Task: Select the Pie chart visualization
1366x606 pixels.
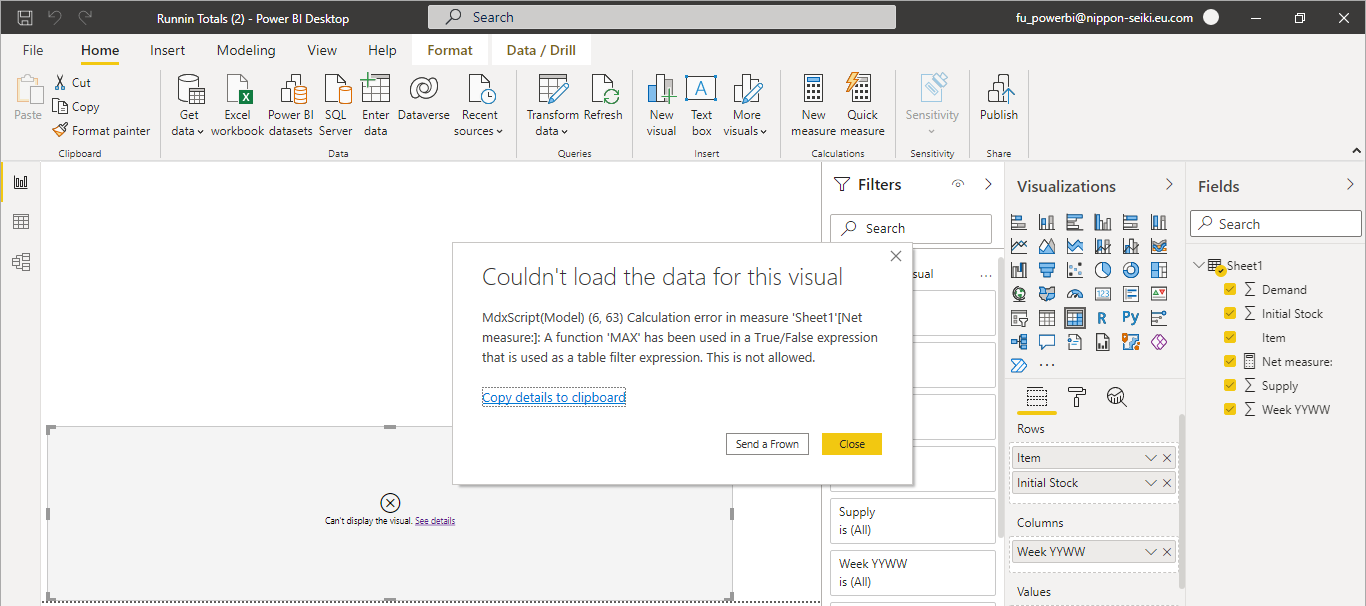Action: pos(1103,270)
